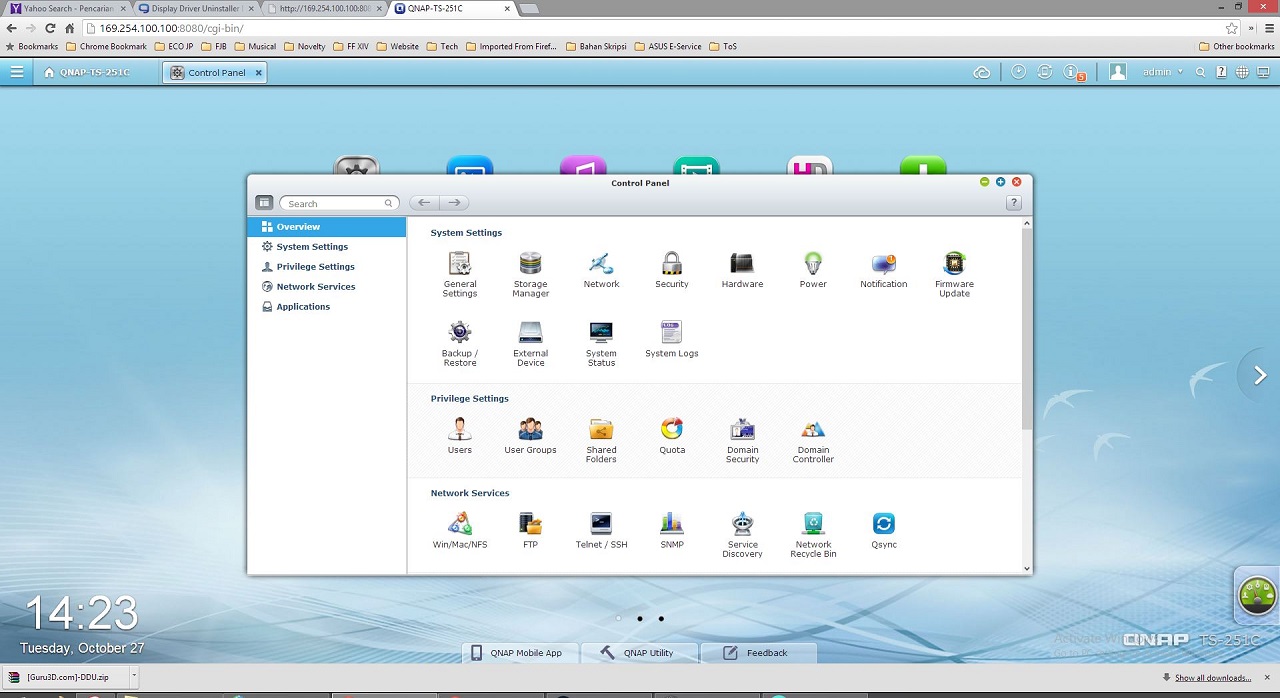Image resolution: width=1280 pixels, height=698 pixels.
Task: Select Network Services in the sidebar
Action: pyautogui.click(x=315, y=287)
